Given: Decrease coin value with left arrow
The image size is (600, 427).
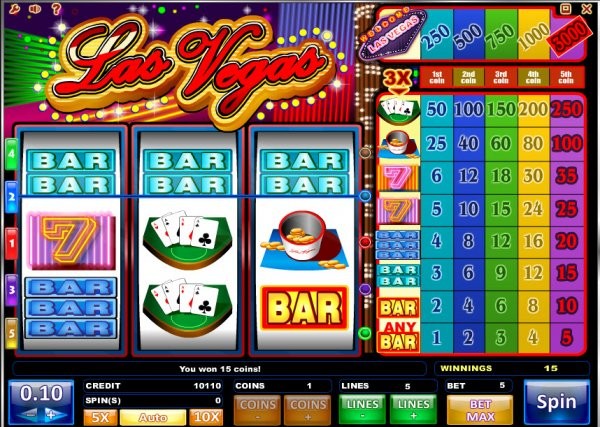Looking at the screenshot, I should (28, 415).
